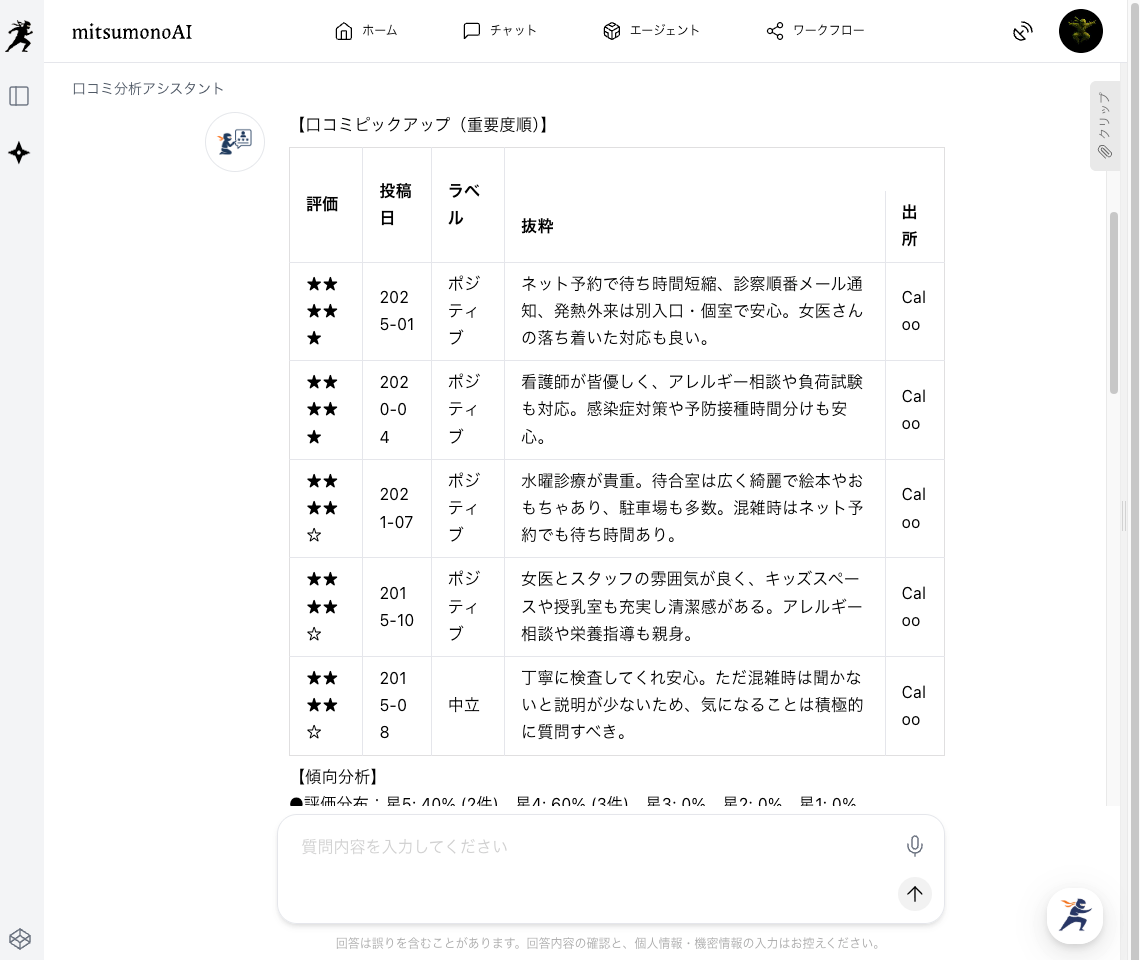Viewport: 1140px width, 960px height.
Task: Click the vertical page scrollbar
Action: point(1114,300)
